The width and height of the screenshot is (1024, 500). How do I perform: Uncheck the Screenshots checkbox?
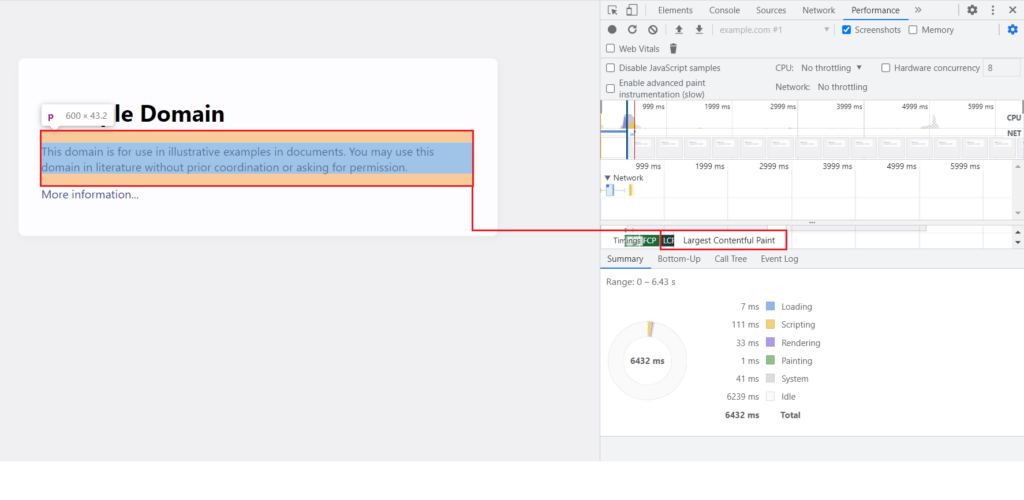point(846,29)
